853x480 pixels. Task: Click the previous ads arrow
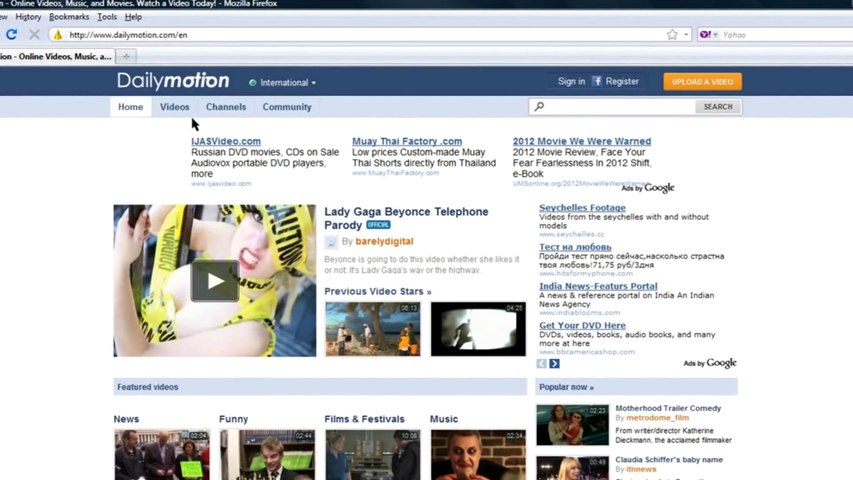(x=541, y=363)
